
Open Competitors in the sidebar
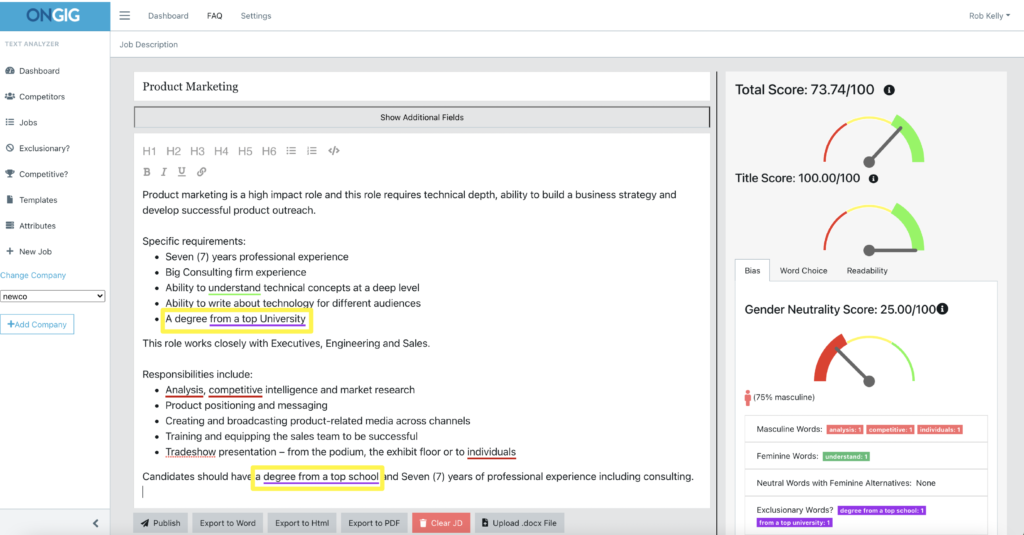coord(35,97)
